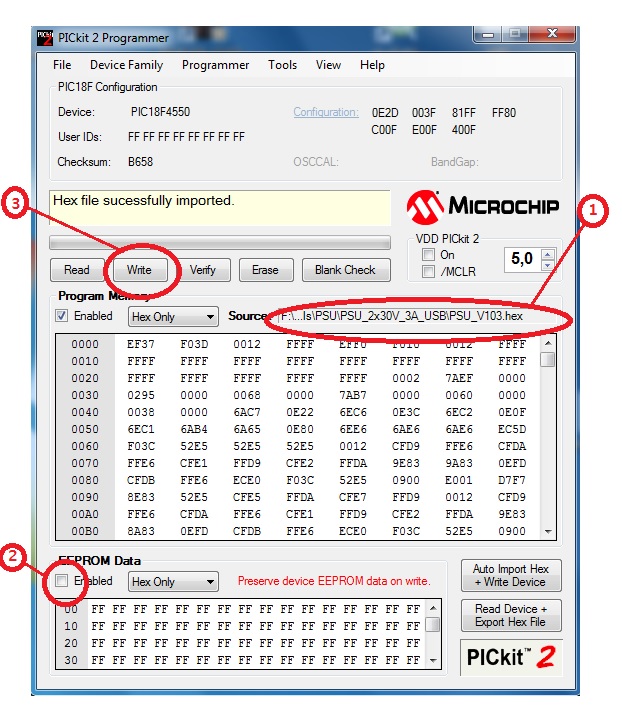Click program memory cell 7AEF
The height and width of the screenshot is (720, 622).
coord(459,378)
